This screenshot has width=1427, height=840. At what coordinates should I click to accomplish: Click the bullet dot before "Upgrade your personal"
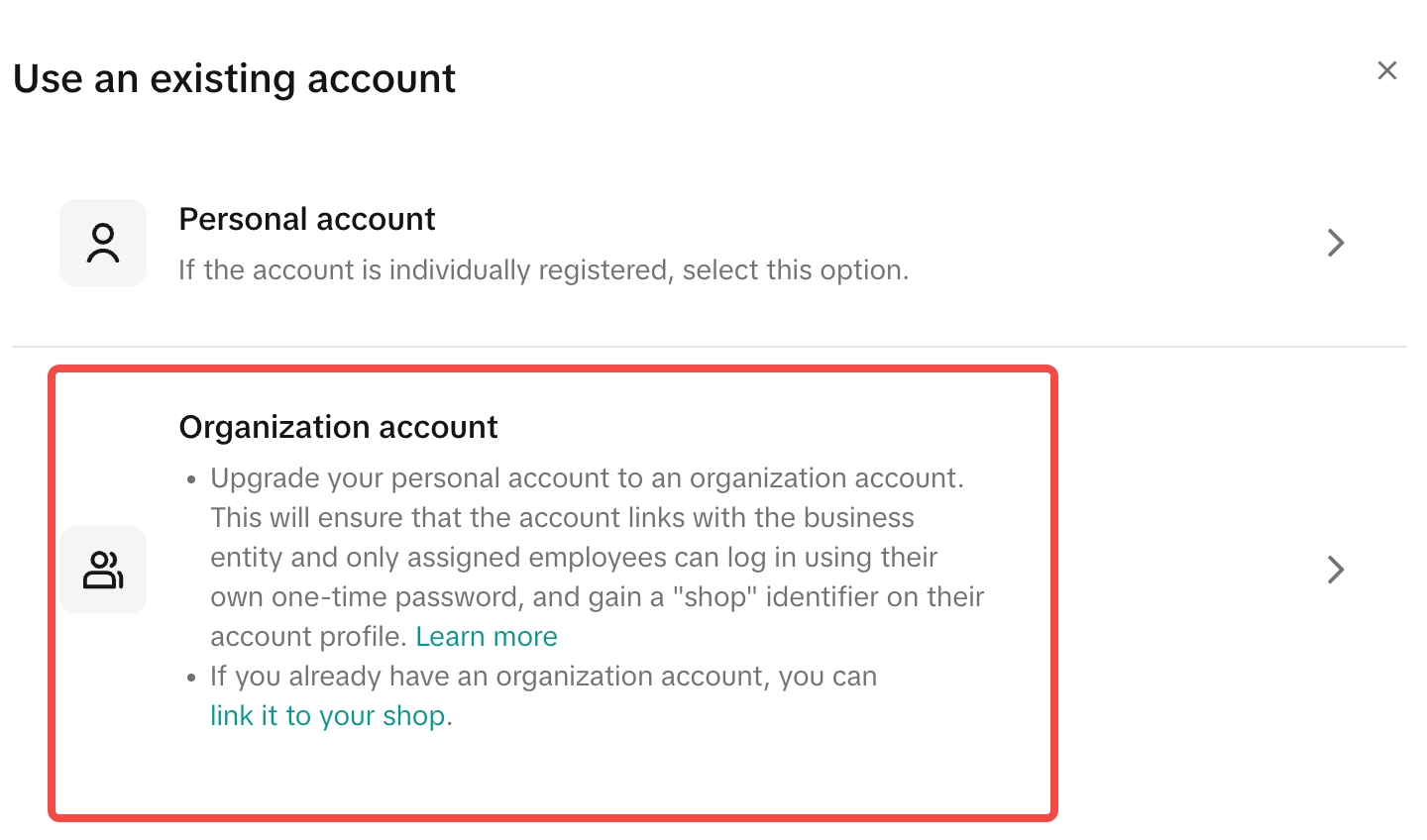tap(191, 480)
